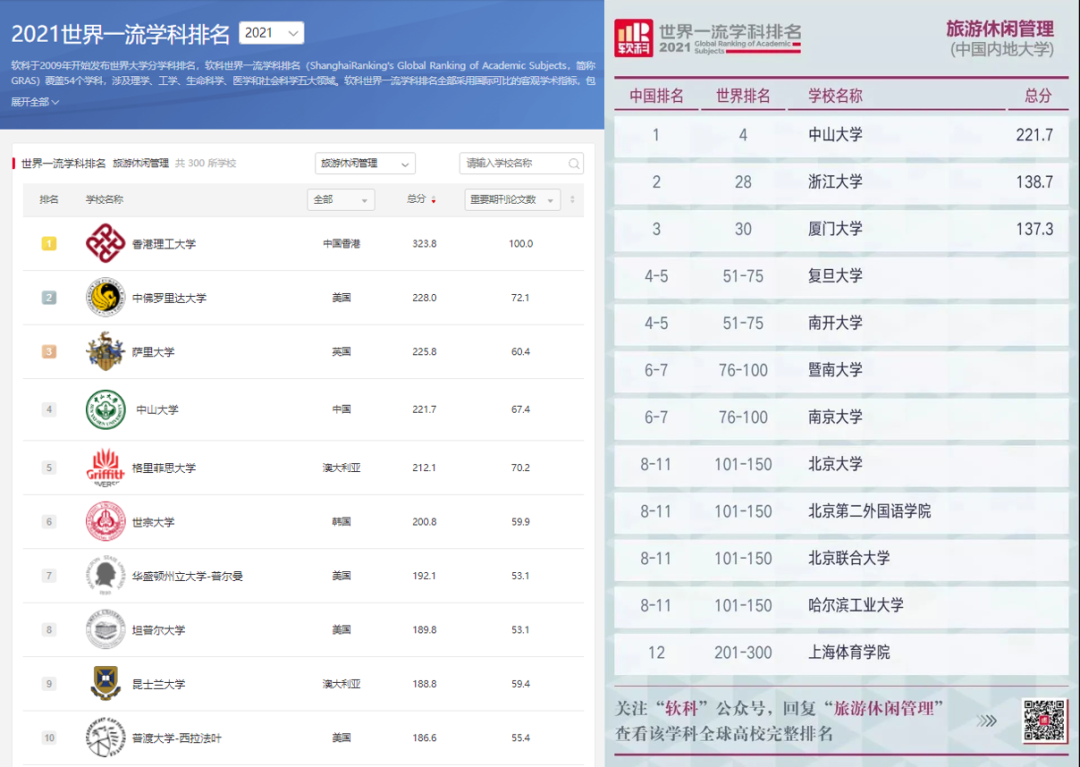Click the 坦普尔大学 logo
Viewport: 1080px width, 767px height.
[x=105, y=629]
